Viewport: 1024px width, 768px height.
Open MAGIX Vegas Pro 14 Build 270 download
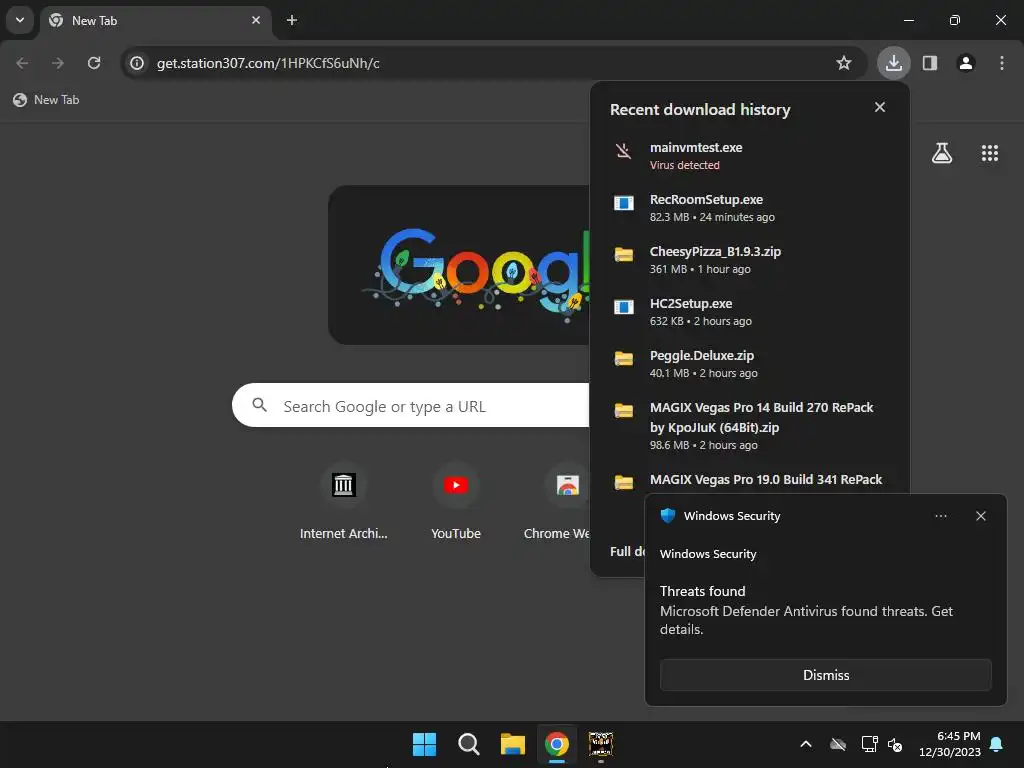(749, 426)
